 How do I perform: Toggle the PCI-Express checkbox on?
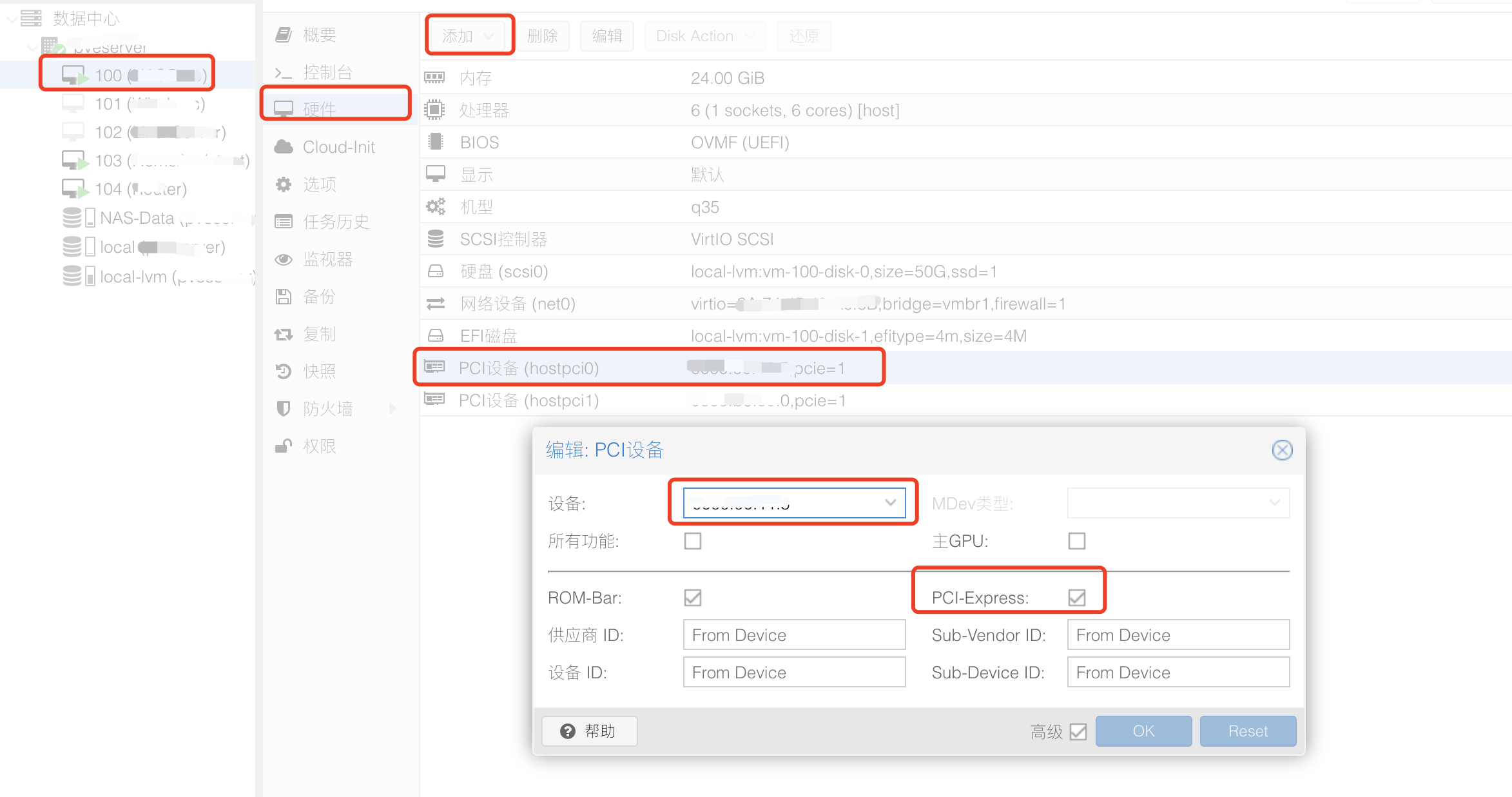pyautogui.click(x=1080, y=597)
